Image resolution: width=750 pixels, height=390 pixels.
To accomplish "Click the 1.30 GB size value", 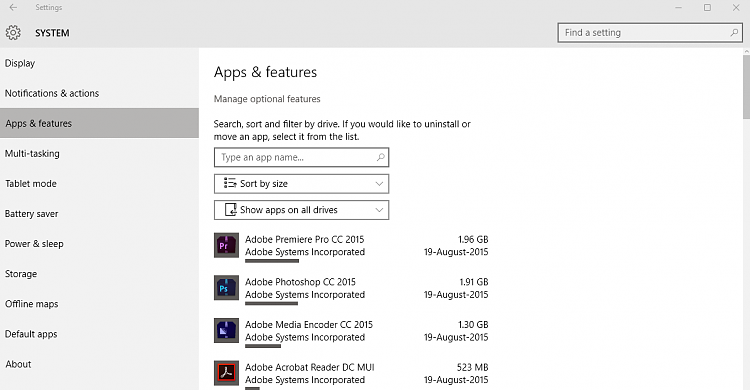I will (x=473, y=324).
